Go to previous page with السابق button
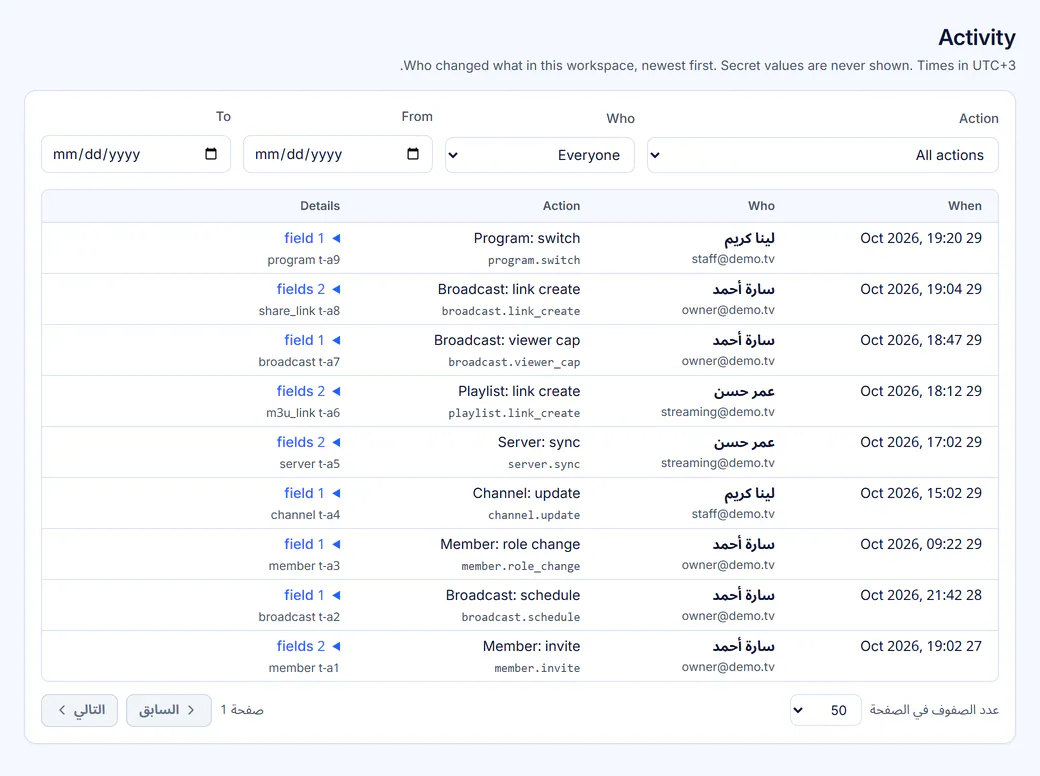Image resolution: width=1040 pixels, height=776 pixels. point(169,710)
